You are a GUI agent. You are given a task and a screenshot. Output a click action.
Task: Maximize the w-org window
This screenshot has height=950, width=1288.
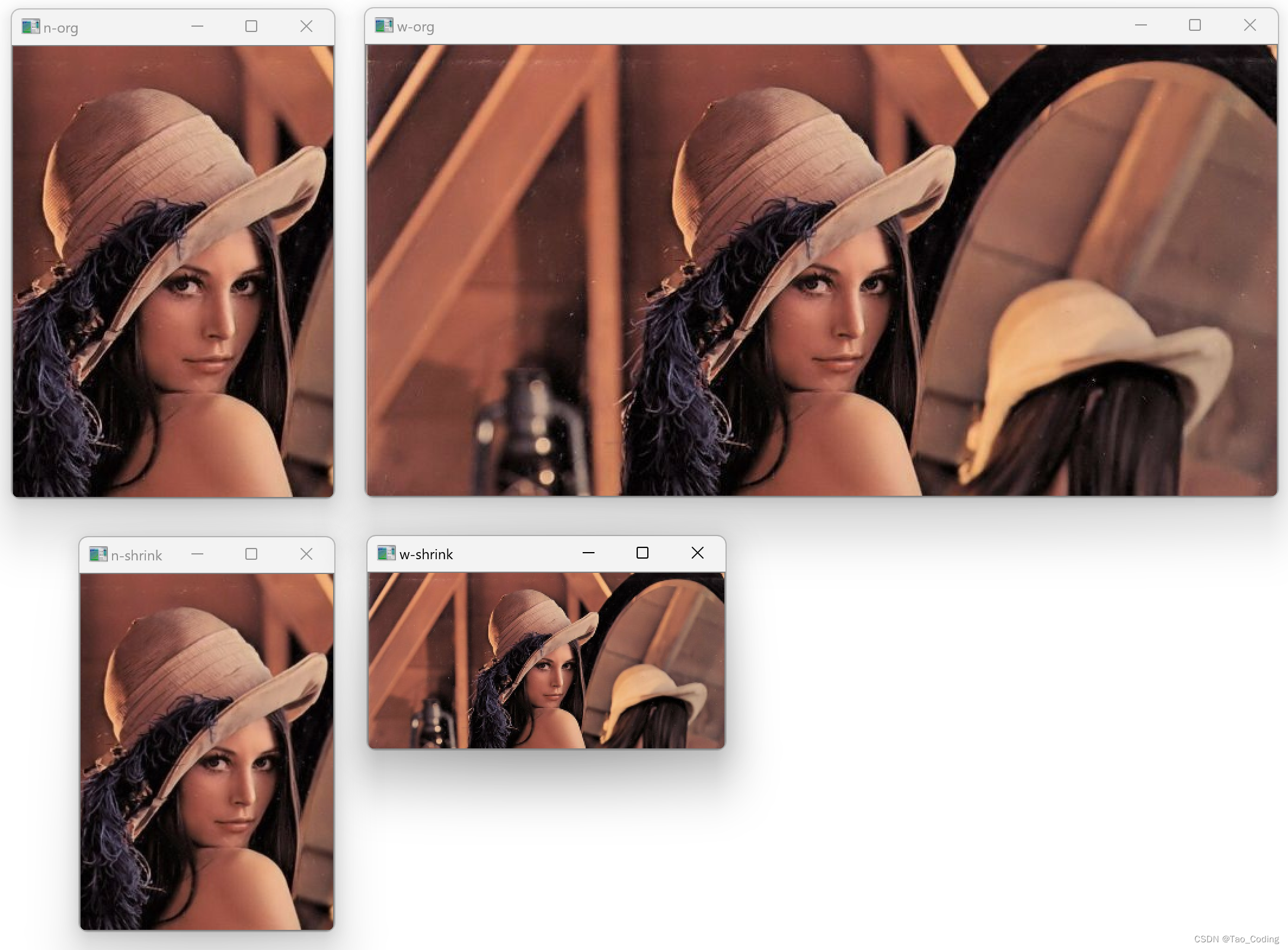[x=1195, y=25]
